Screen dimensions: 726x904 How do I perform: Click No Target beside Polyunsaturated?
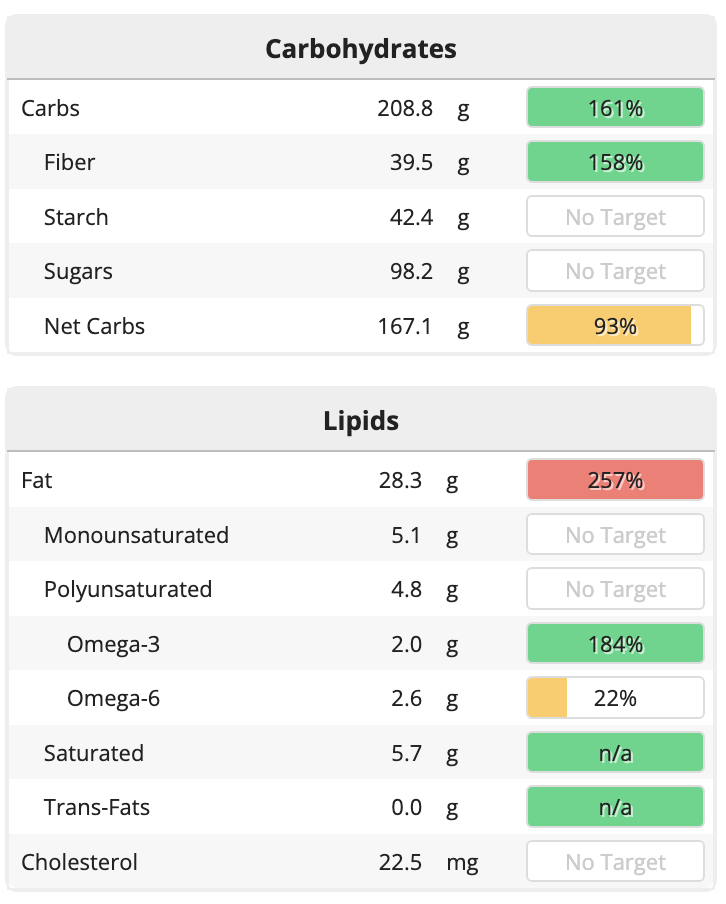(615, 590)
